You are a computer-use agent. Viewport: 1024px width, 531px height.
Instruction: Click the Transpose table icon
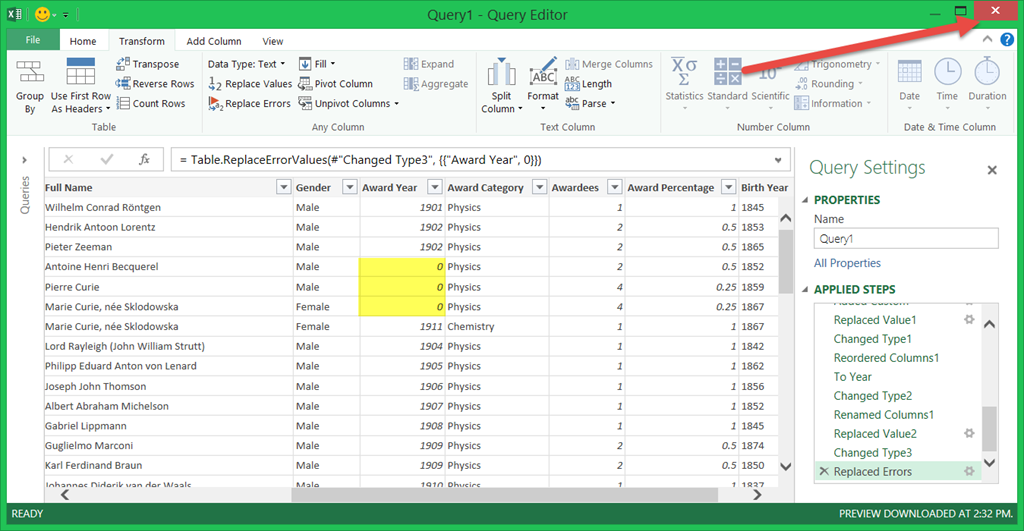(123, 64)
